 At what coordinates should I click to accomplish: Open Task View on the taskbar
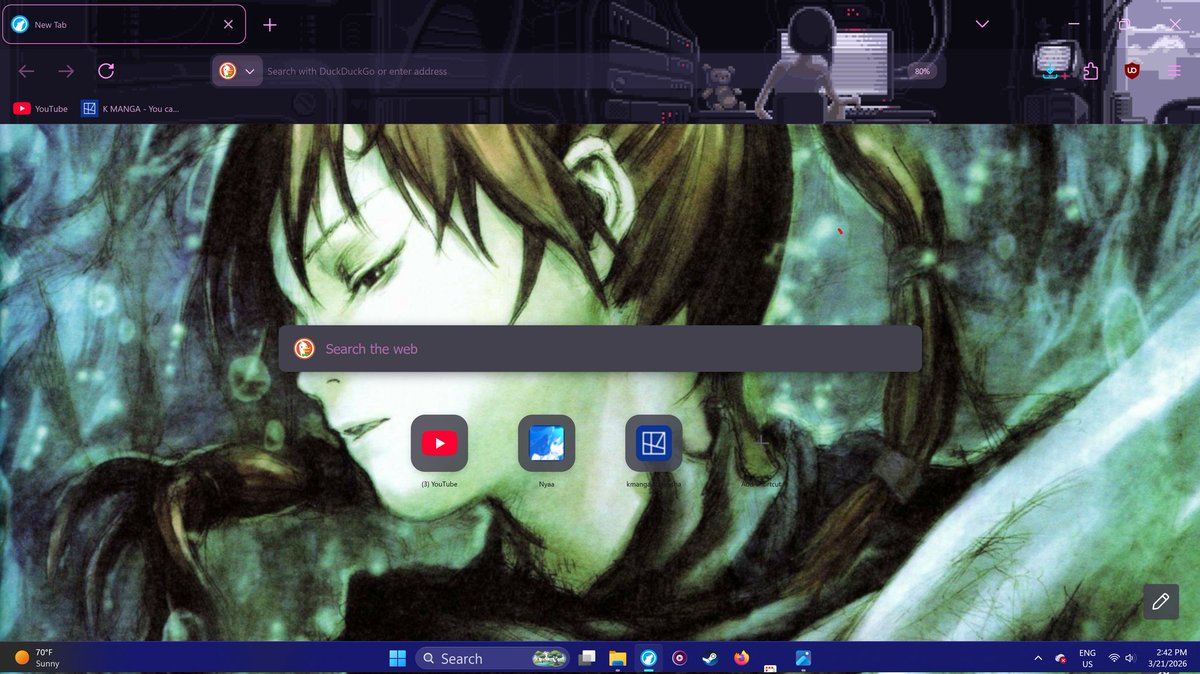click(587, 658)
